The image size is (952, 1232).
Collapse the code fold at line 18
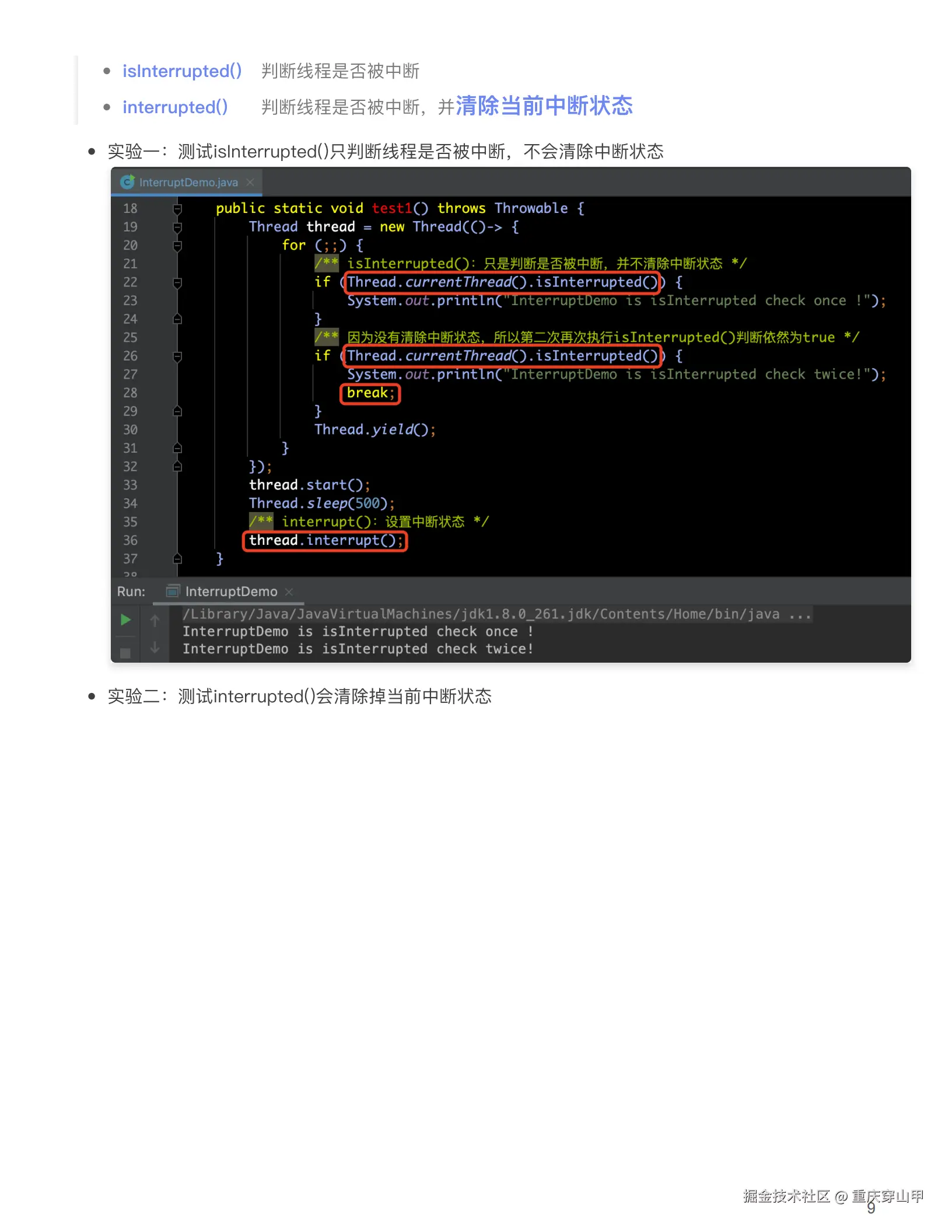tap(177, 209)
